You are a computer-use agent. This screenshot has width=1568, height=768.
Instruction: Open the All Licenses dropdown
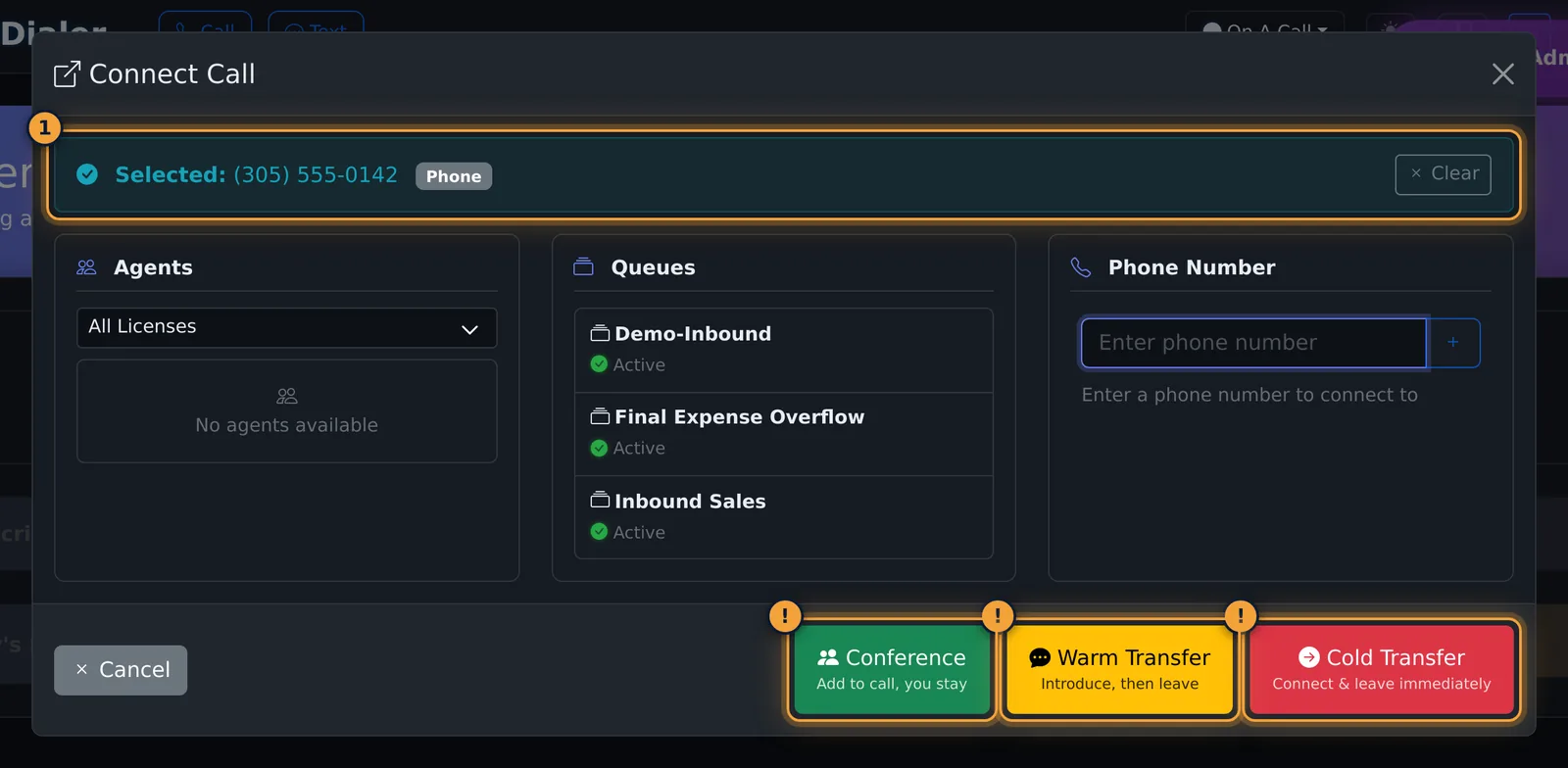point(286,327)
